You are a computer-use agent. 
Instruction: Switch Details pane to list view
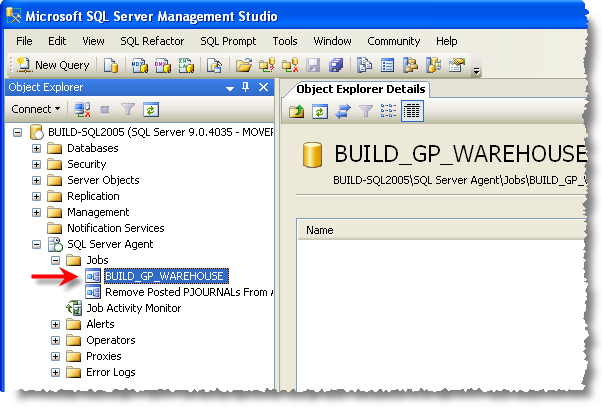tap(389, 111)
